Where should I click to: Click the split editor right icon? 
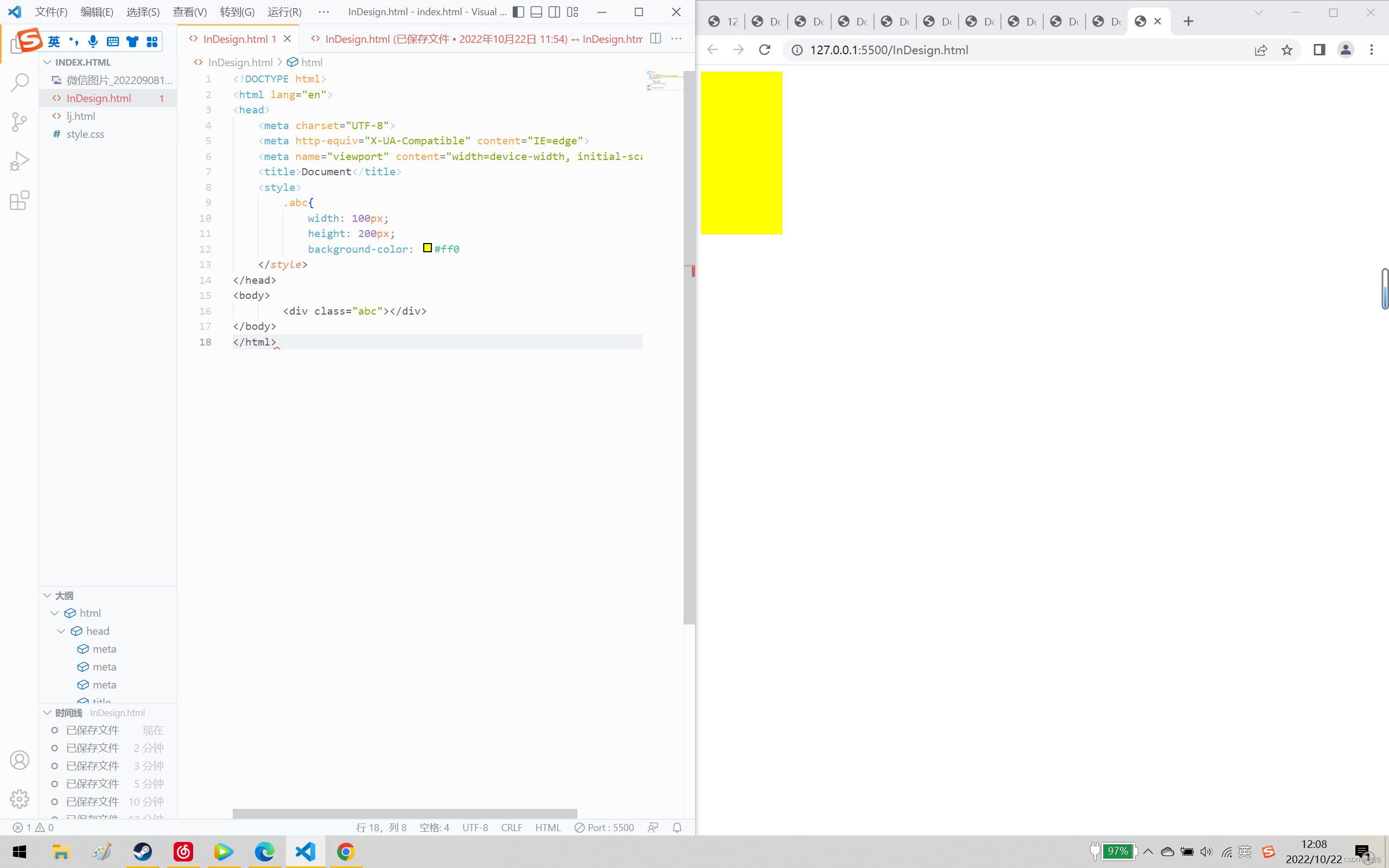pos(655,39)
